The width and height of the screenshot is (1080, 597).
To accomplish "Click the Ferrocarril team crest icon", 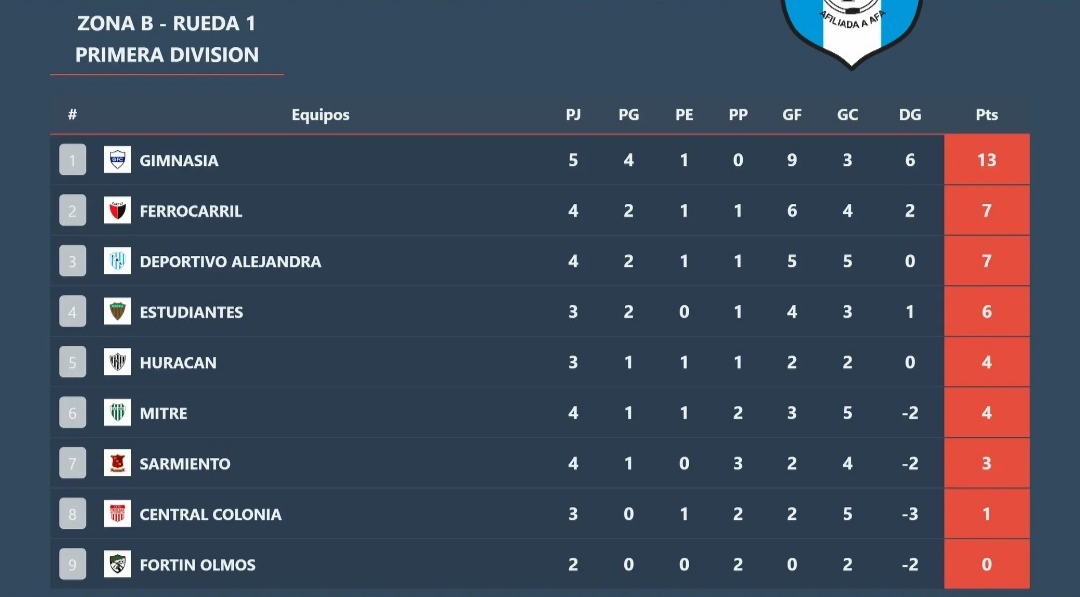I will pyautogui.click(x=117, y=211).
